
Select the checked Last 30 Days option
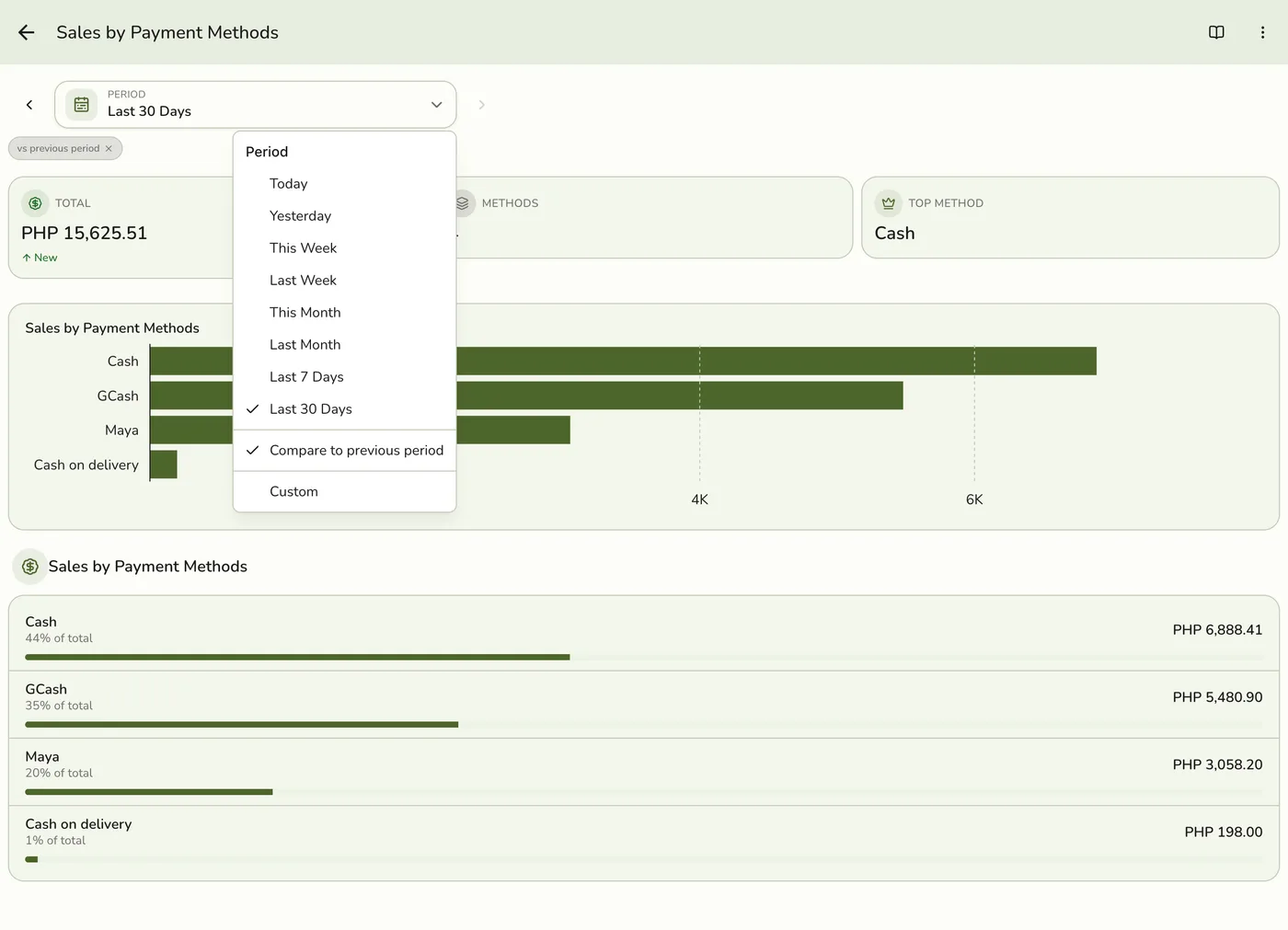(x=345, y=409)
